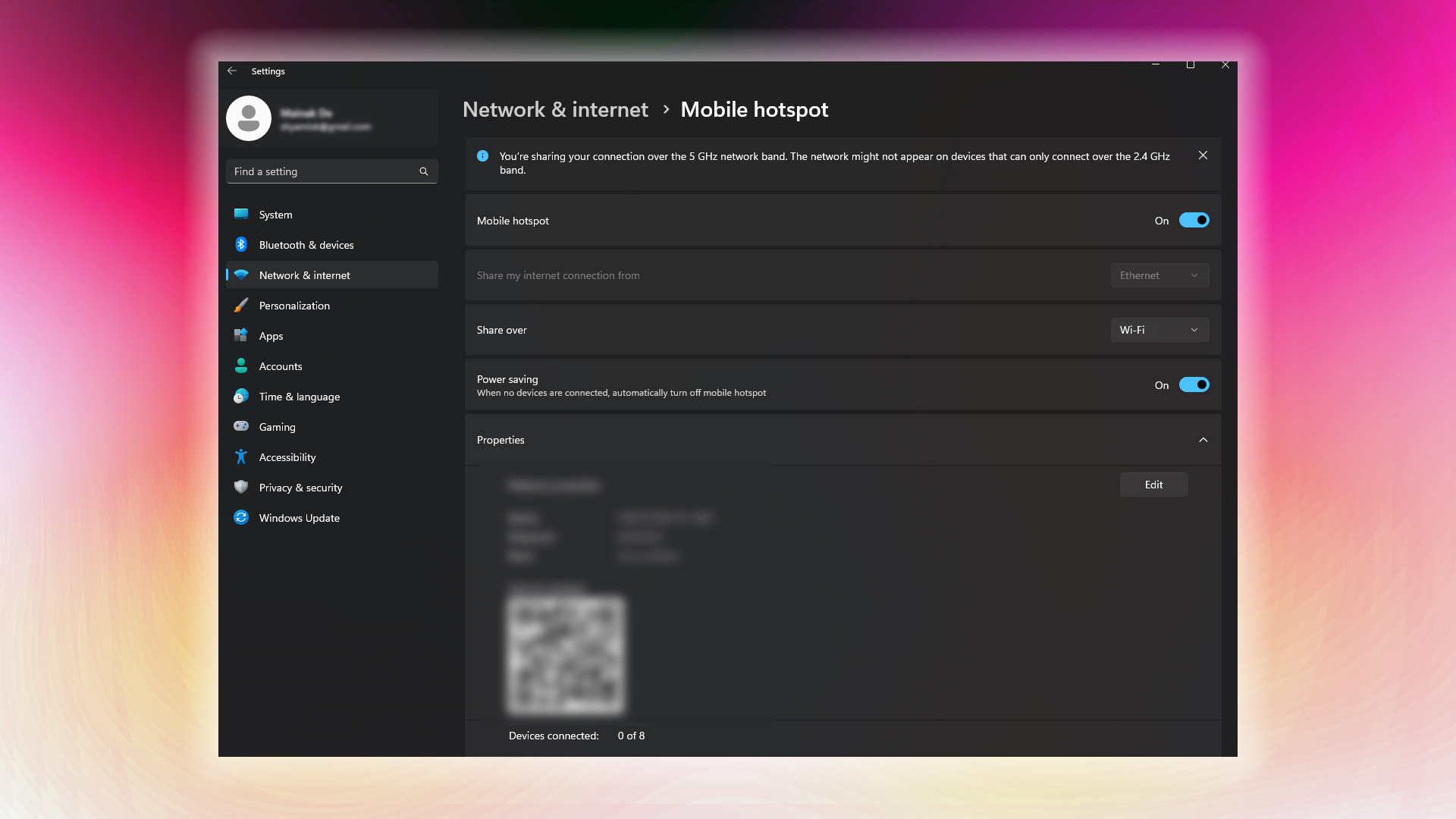Click the Bluetooth icon in sidebar
Viewport: 1456px width, 819px height.
point(241,244)
